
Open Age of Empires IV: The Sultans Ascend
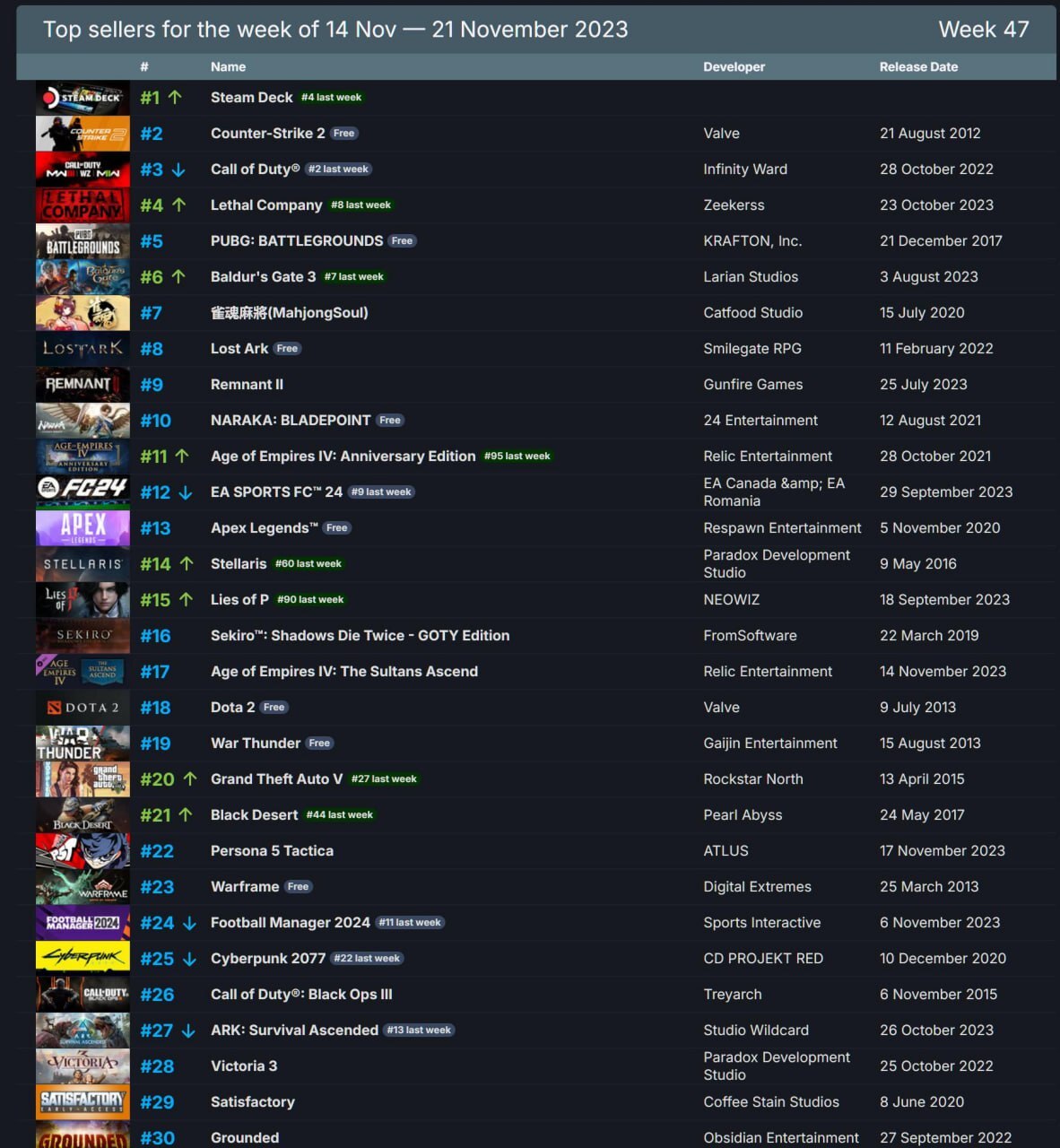(x=344, y=671)
